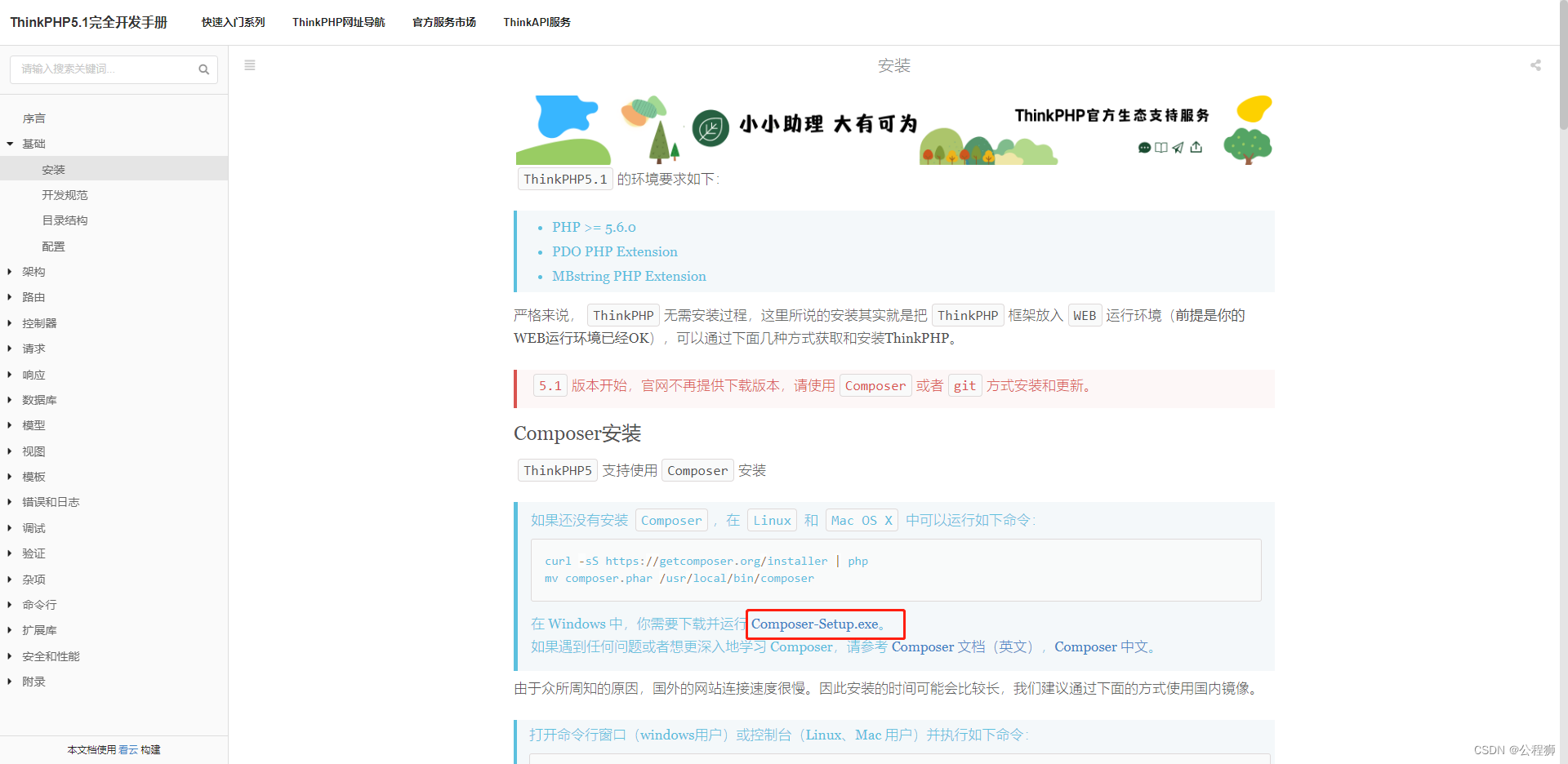This screenshot has height=764, width=1568.
Task: Open ThinkAPI服务 menu item
Action: 537,22
